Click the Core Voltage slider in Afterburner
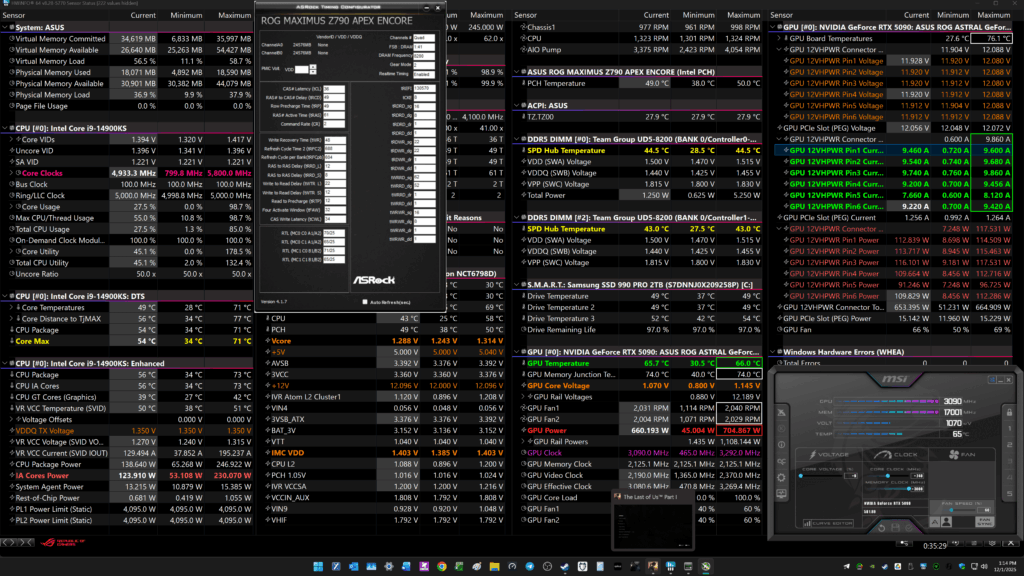The height and width of the screenshot is (576, 1024). click(x=824, y=476)
